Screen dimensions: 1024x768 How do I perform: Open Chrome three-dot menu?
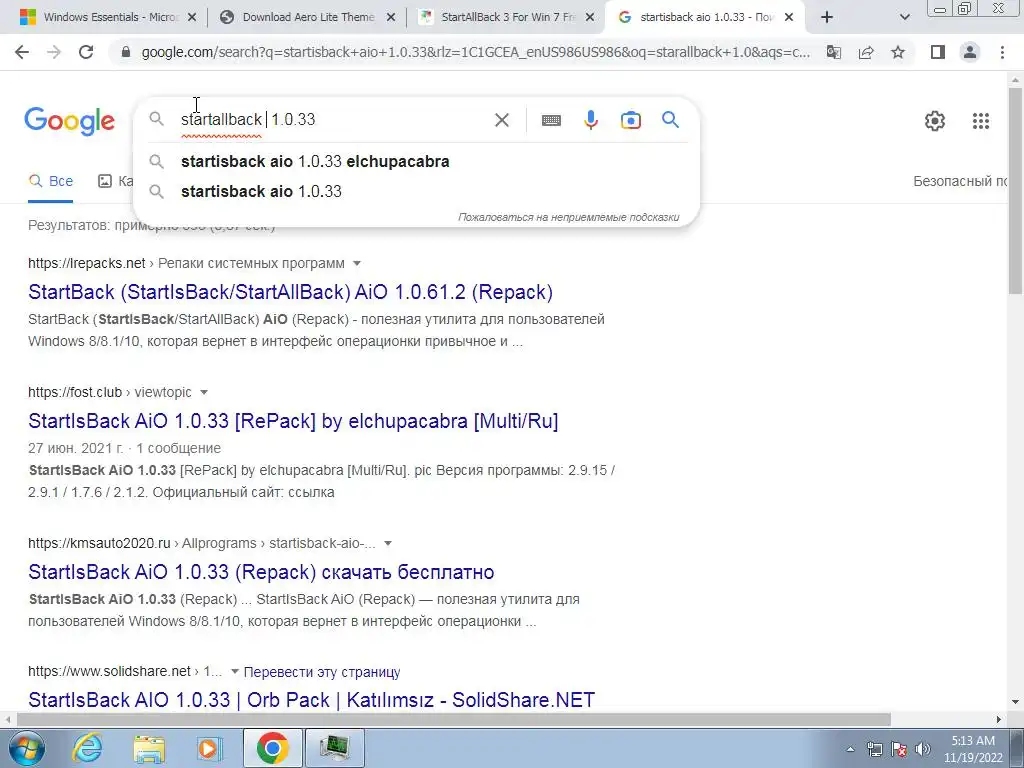[x=1002, y=52]
